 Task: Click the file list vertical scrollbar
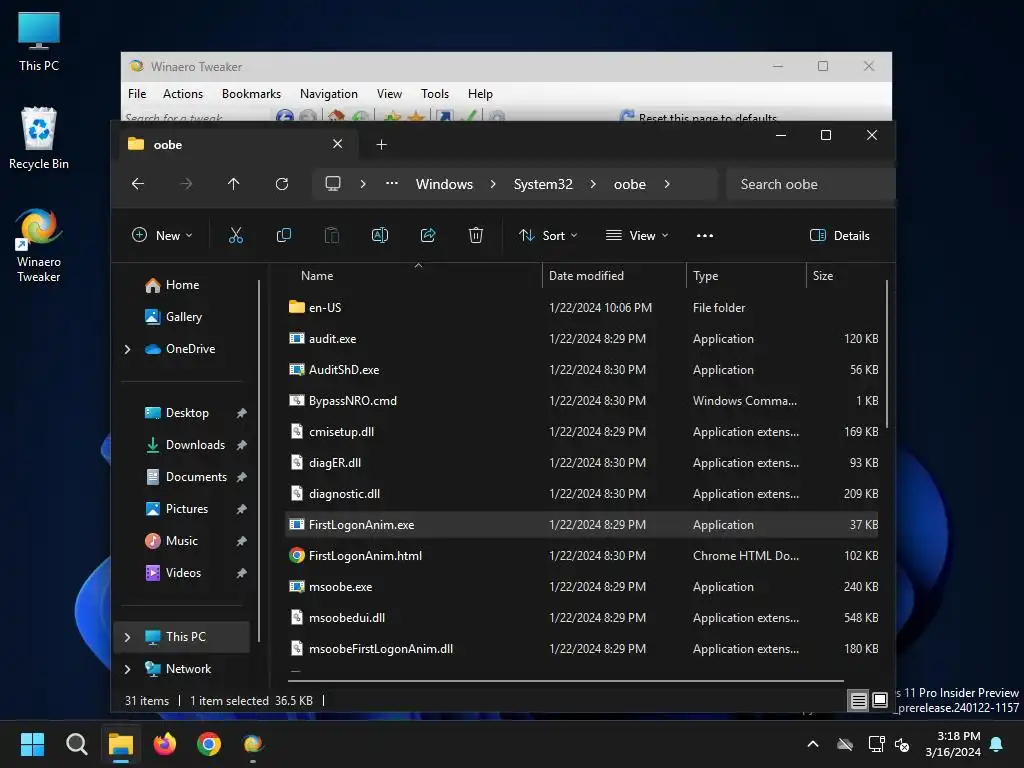pos(886,354)
